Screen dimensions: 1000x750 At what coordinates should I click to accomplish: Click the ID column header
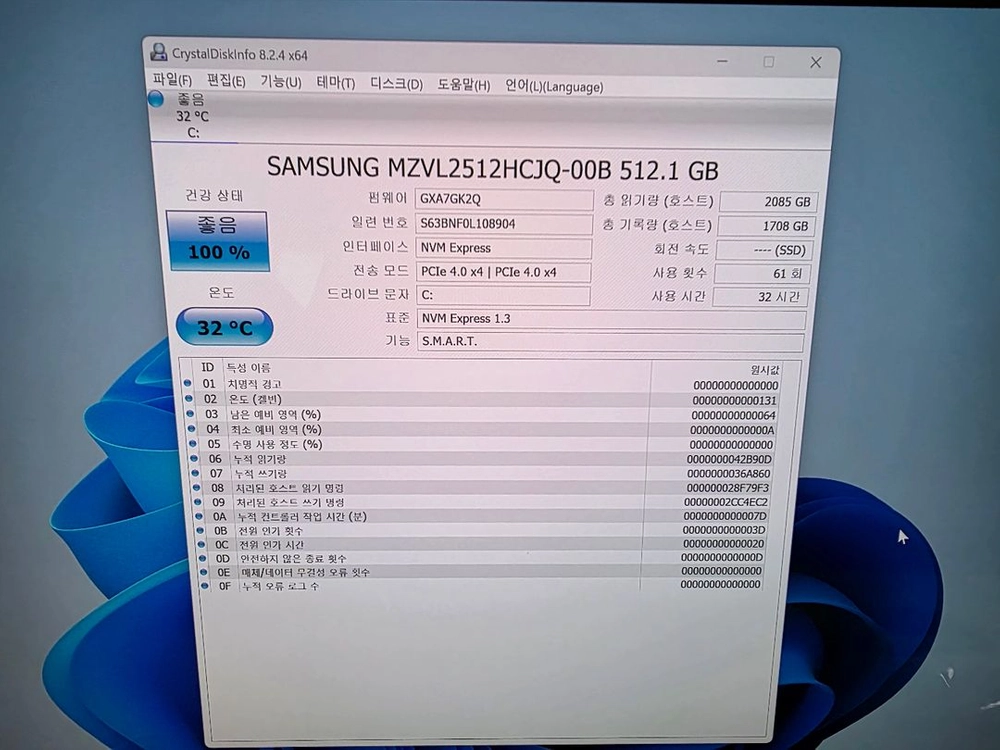click(207, 367)
